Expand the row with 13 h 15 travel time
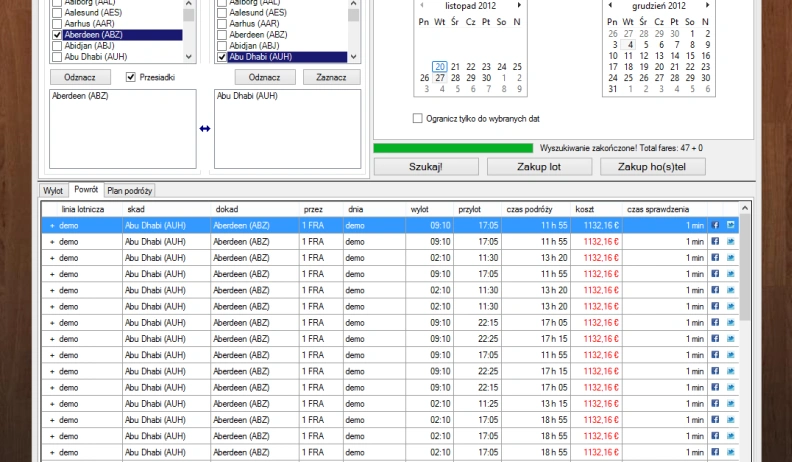The width and height of the screenshot is (792, 462). click(x=52, y=404)
